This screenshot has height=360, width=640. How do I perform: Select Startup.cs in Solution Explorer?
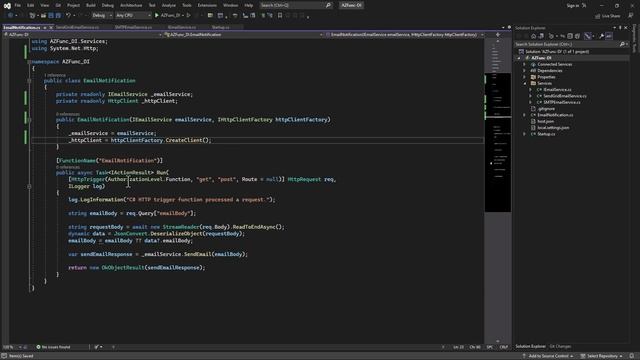click(x=546, y=134)
